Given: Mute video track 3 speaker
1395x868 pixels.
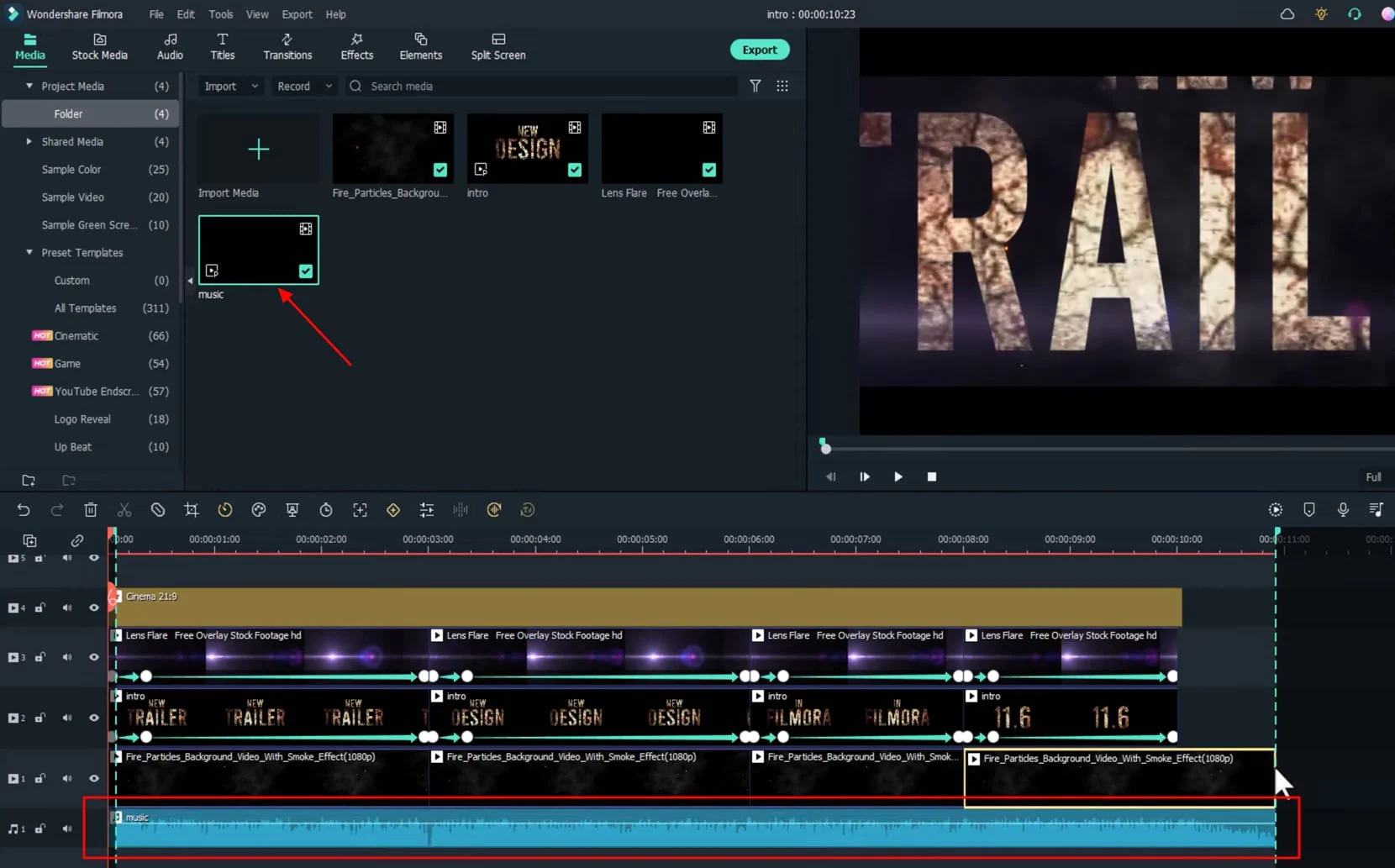Looking at the screenshot, I should pos(67,657).
